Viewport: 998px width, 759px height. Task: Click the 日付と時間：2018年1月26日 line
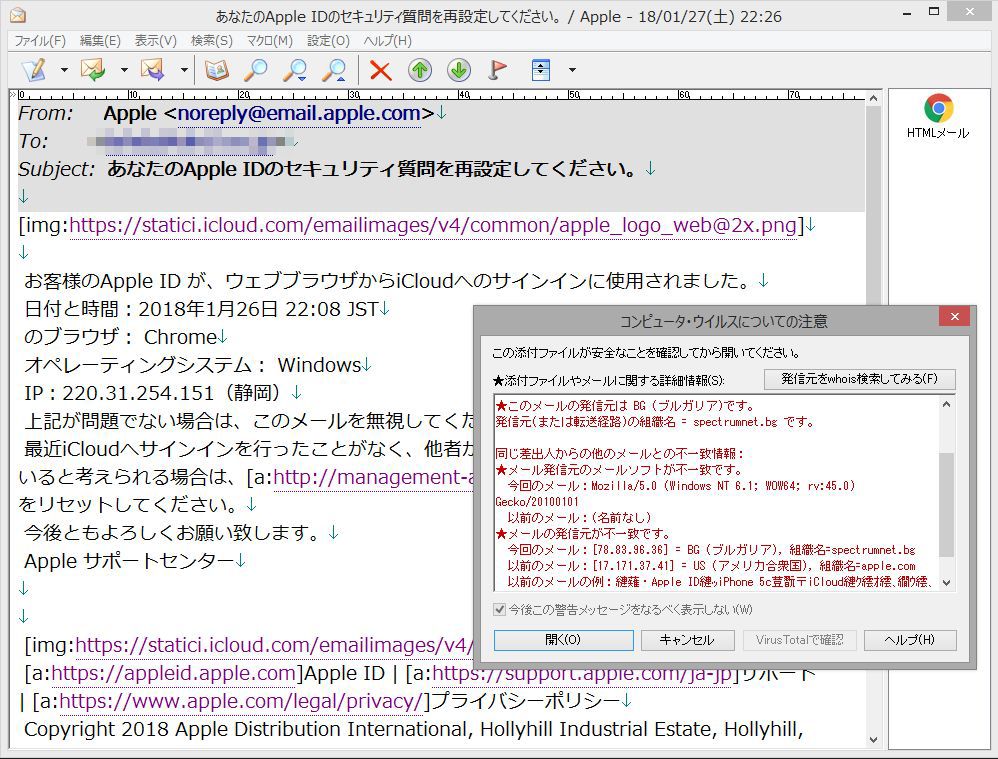pos(201,309)
